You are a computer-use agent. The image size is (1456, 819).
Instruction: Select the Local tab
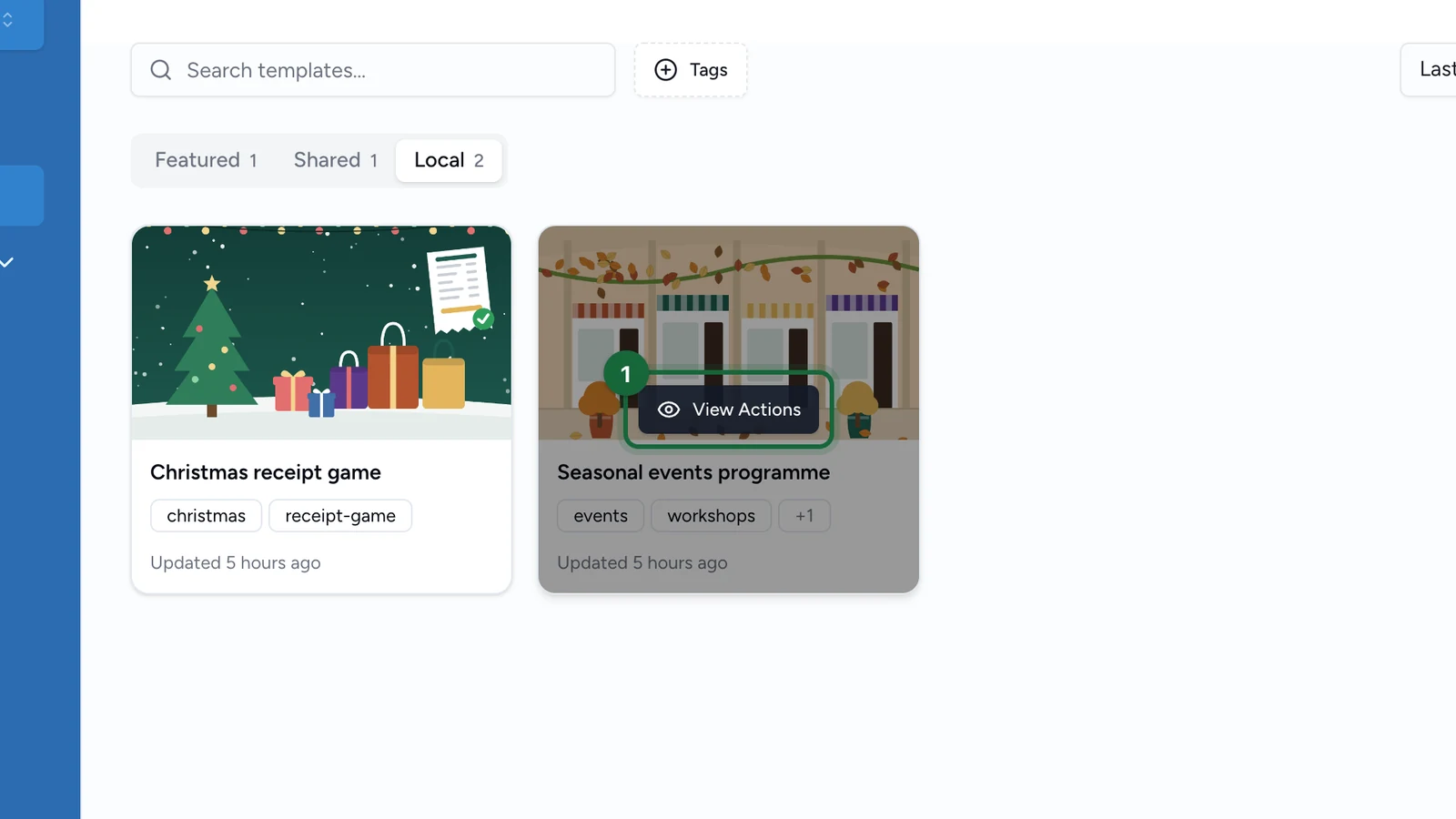tap(449, 160)
